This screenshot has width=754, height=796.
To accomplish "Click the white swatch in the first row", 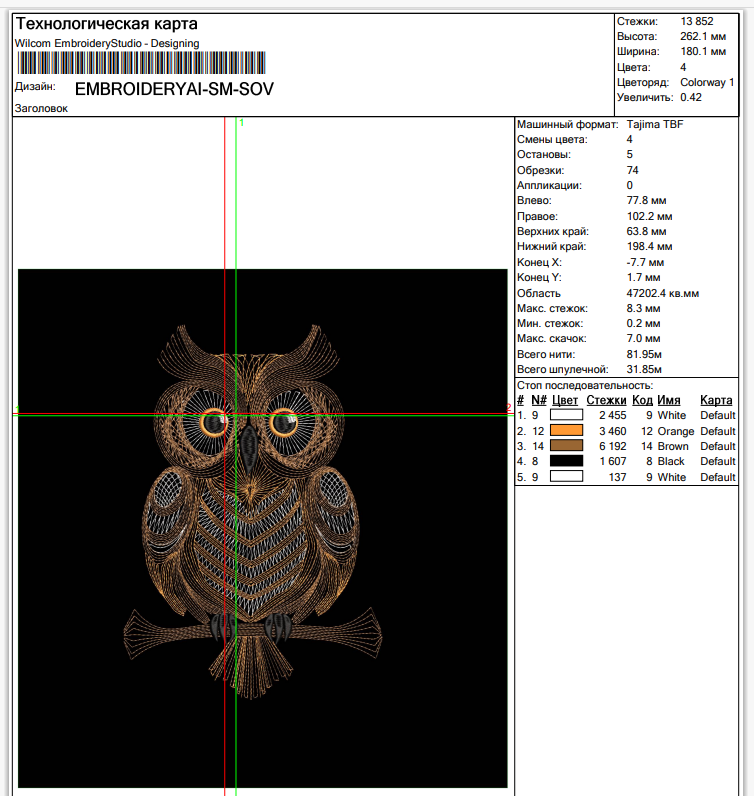I will click(x=566, y=415).
